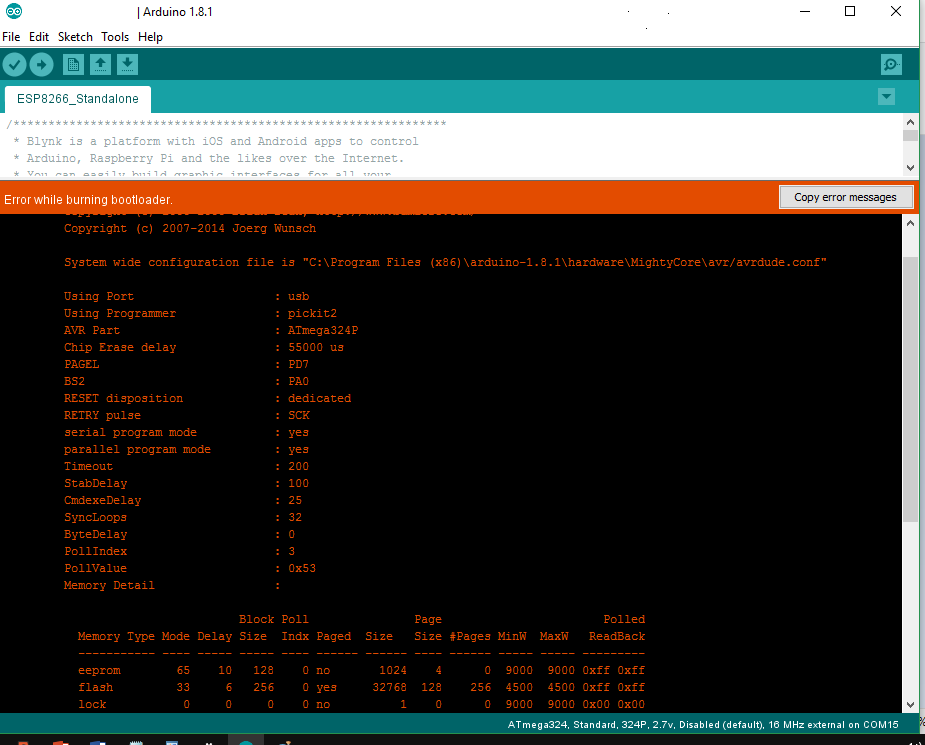Click the console scrollbar down arrow
The image size is (925, 745).
point(910,704)
